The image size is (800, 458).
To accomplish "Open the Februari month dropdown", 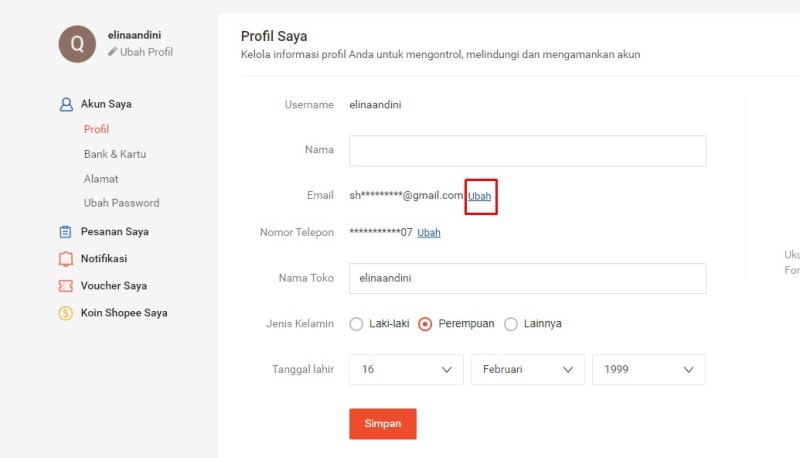I will pos(528,369).
